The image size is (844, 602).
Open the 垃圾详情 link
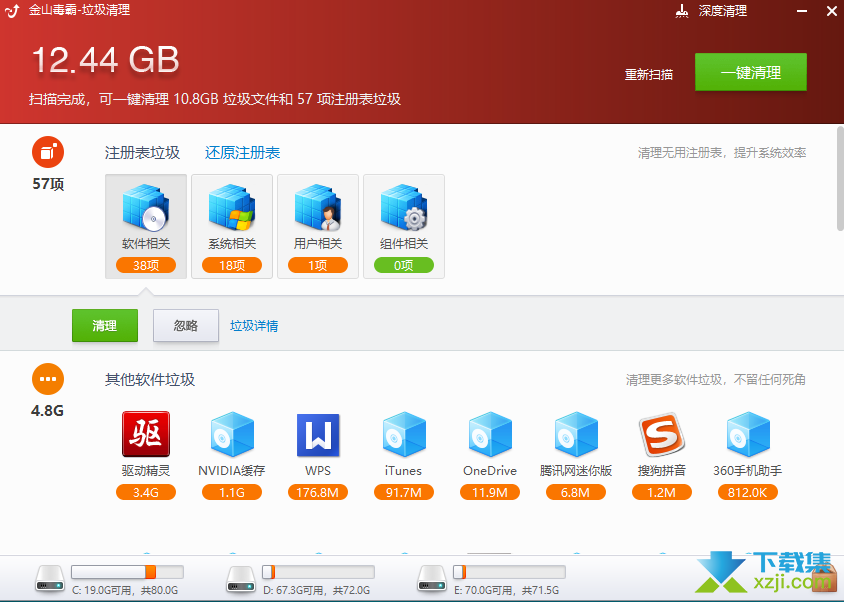click(254, 326)
